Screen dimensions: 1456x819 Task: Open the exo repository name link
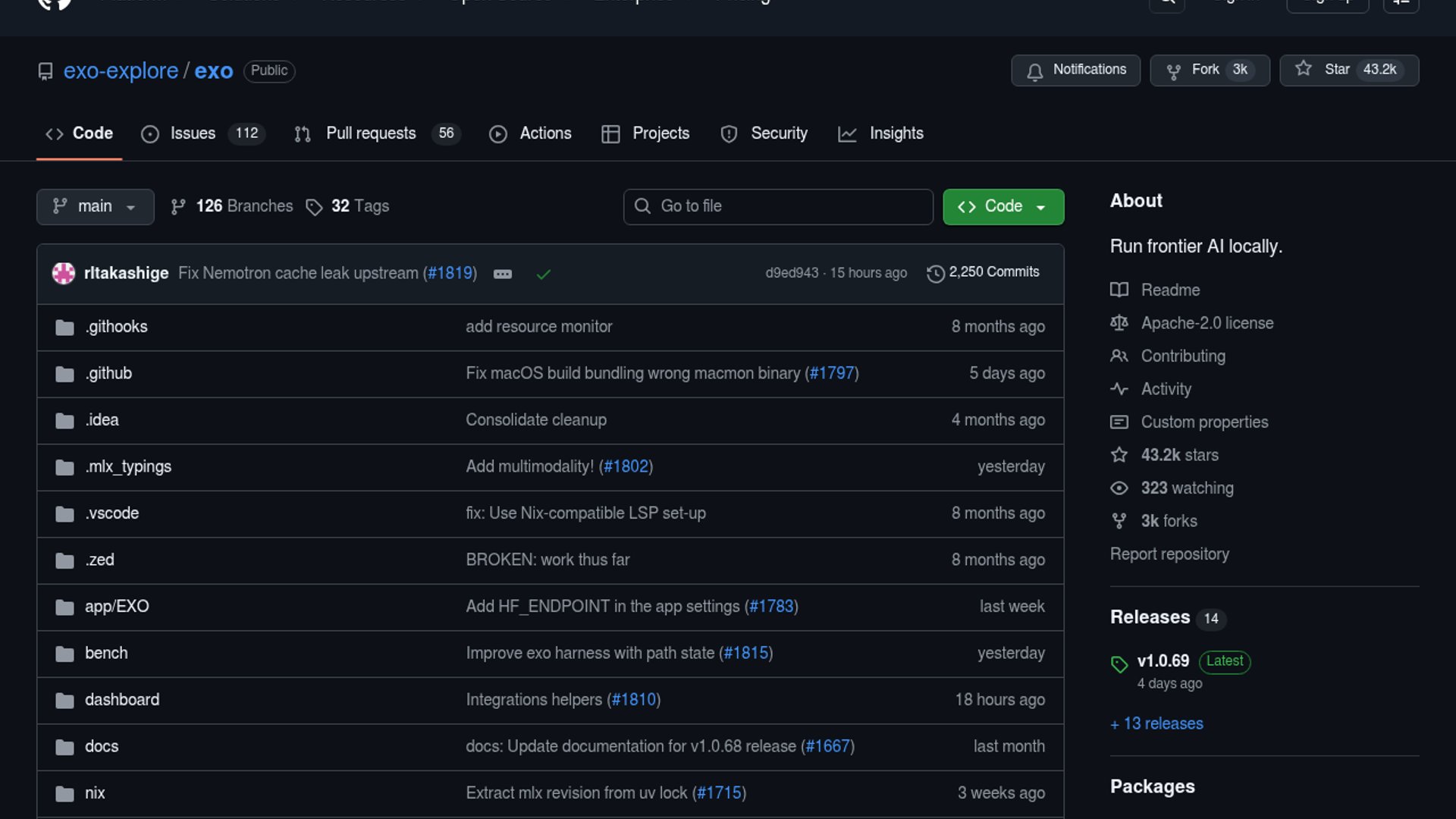click(x=214, y=71)
